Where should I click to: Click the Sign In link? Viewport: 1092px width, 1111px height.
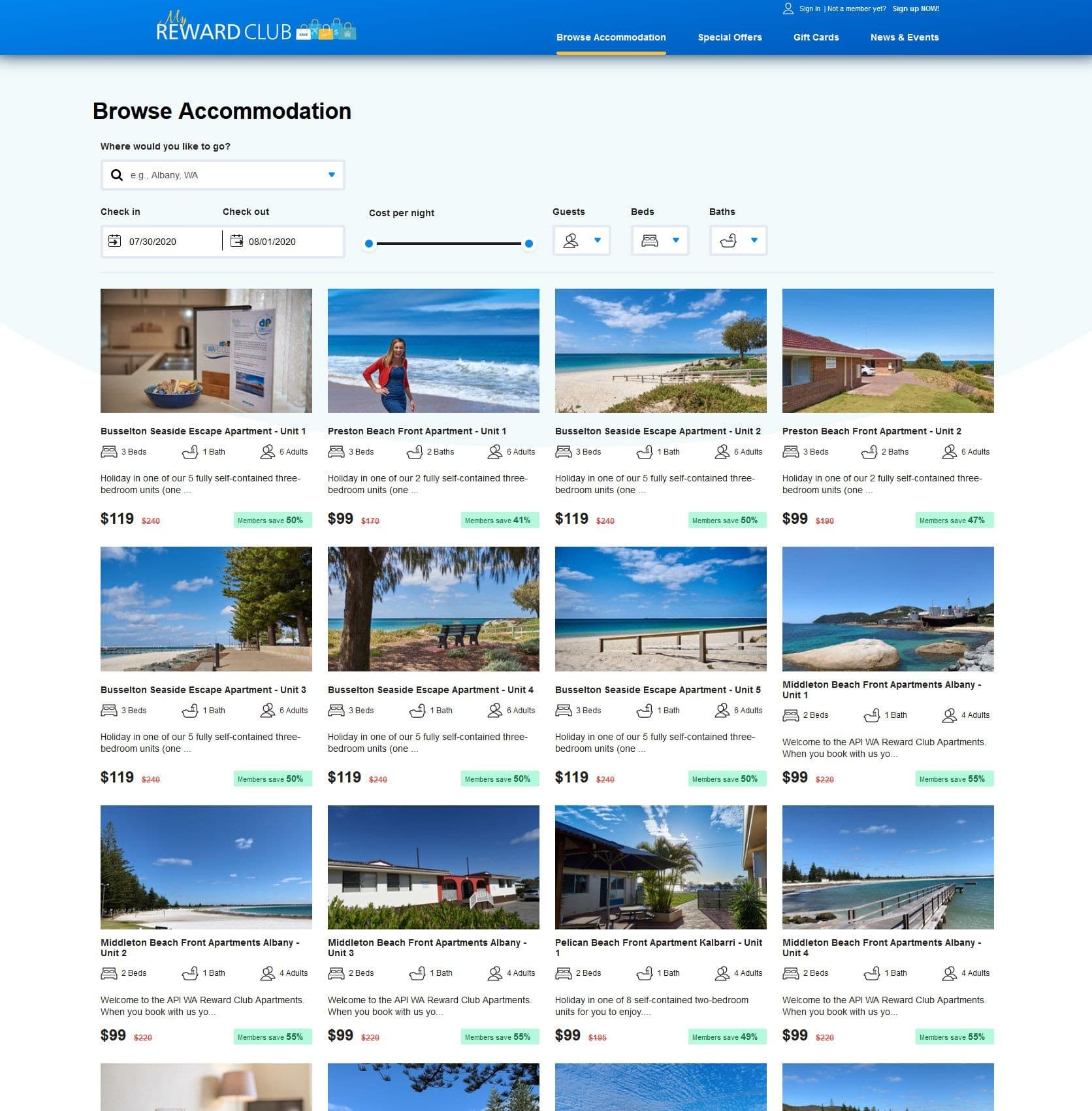pyautogui.click(x=810, y=9)
